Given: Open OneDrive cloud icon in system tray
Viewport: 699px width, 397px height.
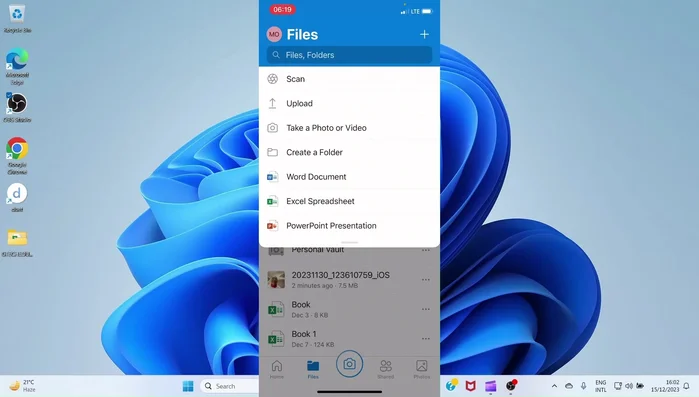Looking at the screenshot, I should coord(569,386).
